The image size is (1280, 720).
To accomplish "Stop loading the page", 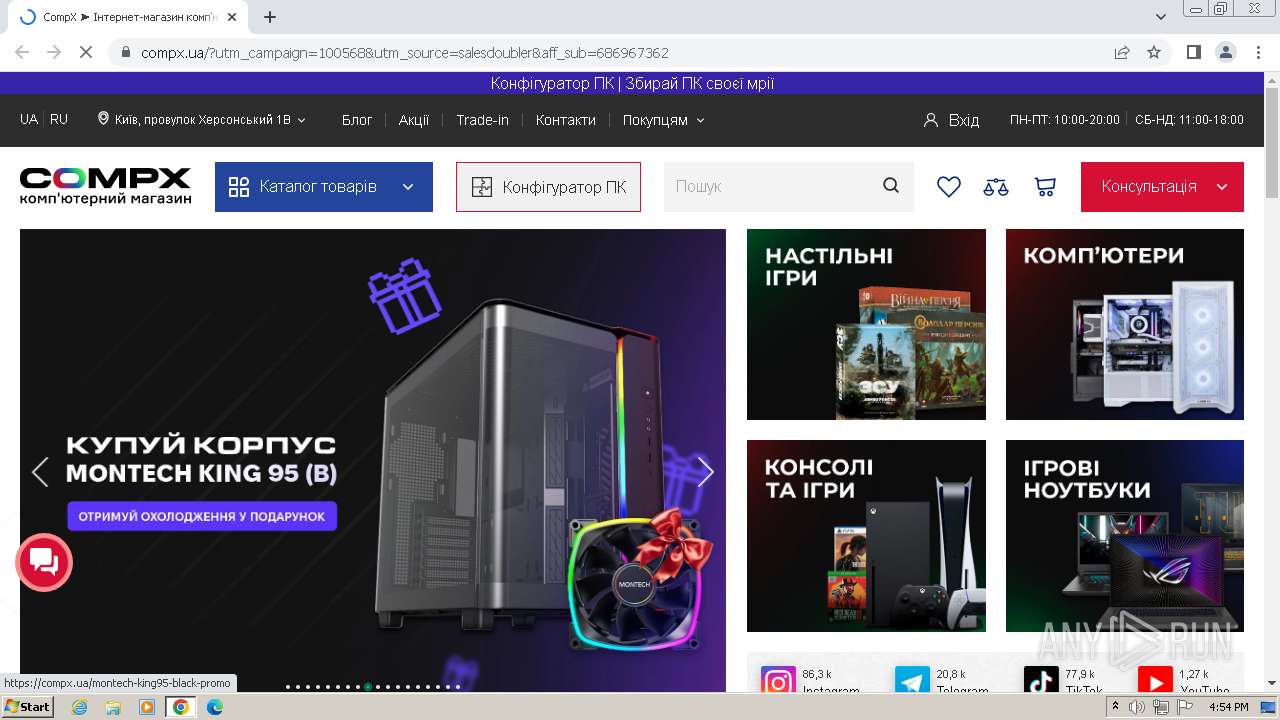I will (x=86, y=52).
